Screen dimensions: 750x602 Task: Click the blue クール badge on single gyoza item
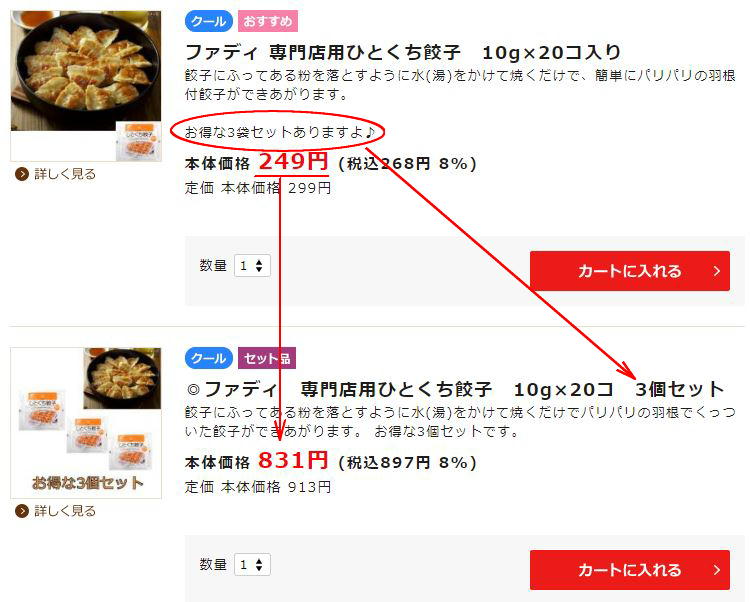[x=209, y=22]
